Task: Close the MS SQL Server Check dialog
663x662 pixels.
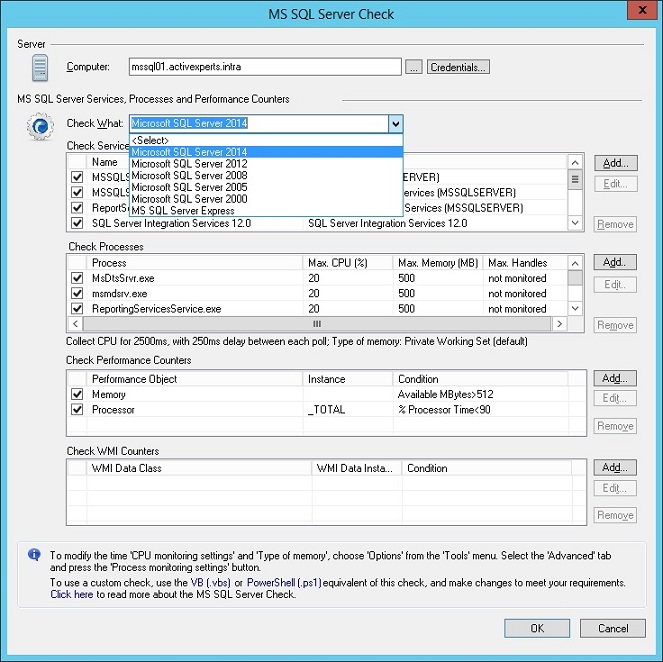Action: (x=642, y=10)
